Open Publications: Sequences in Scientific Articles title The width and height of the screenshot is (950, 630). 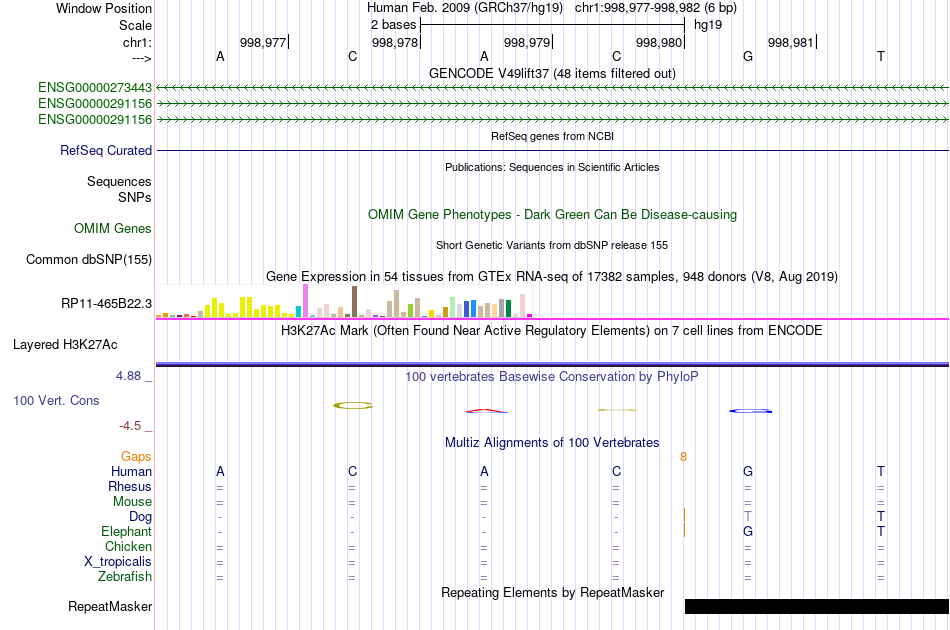click(x=553, y=167)
